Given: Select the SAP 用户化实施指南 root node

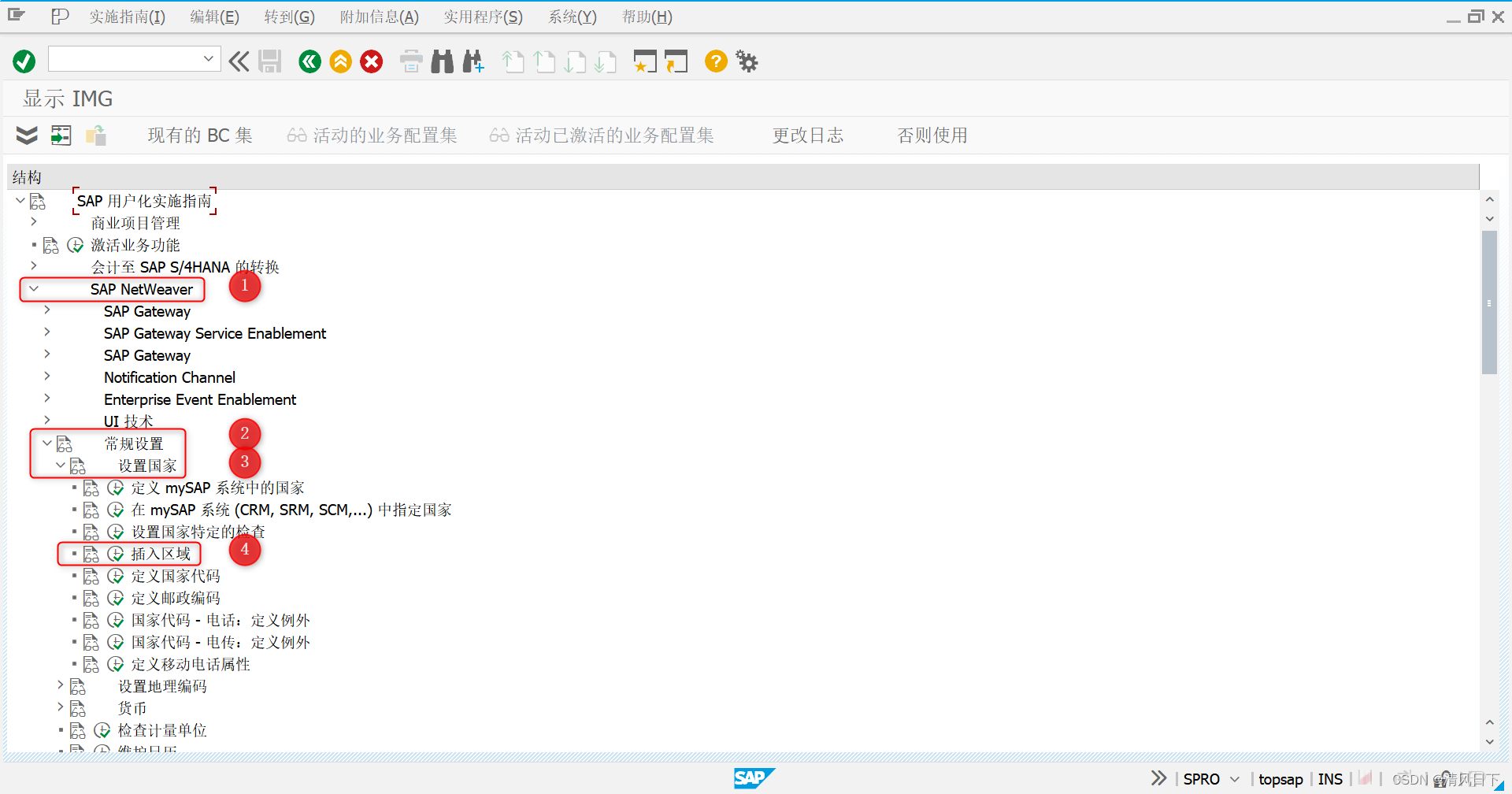Looking at the screenshot, I should pyautogui.click(x=144, y=201).
